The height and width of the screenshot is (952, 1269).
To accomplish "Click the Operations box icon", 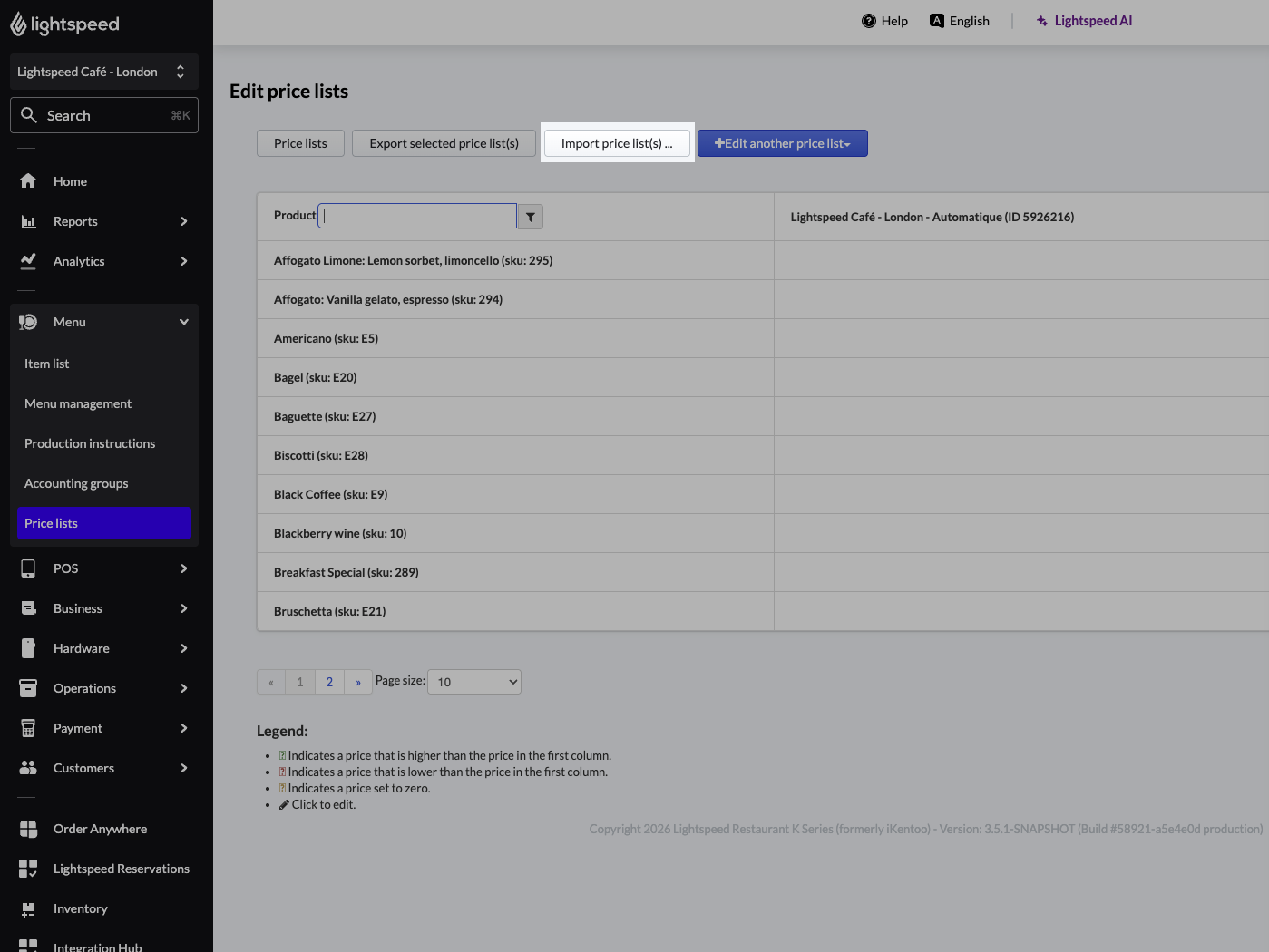I will pyautogui.click(x=28, y=688).
